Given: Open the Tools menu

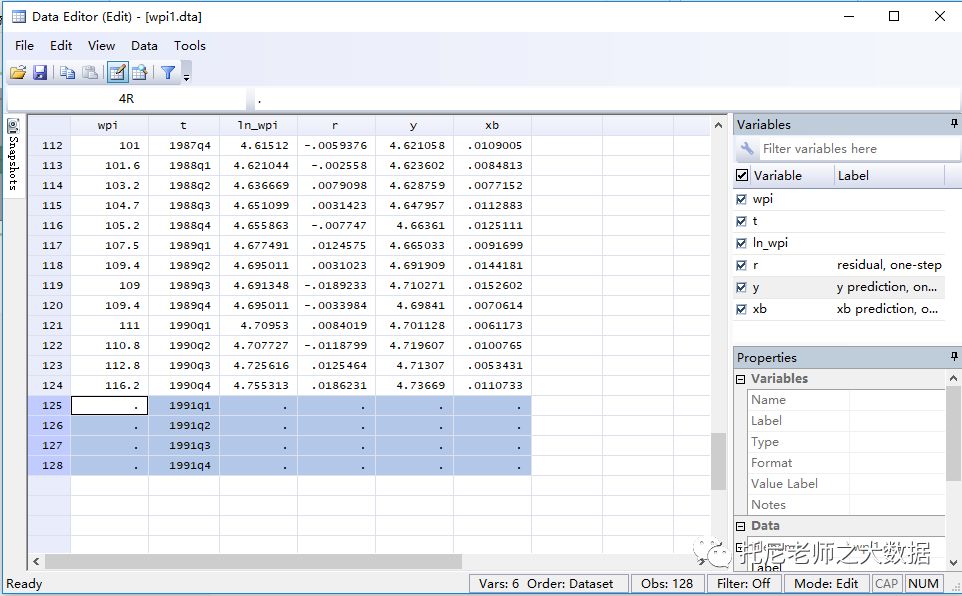Looking at the screenshot, I should 190,45.
